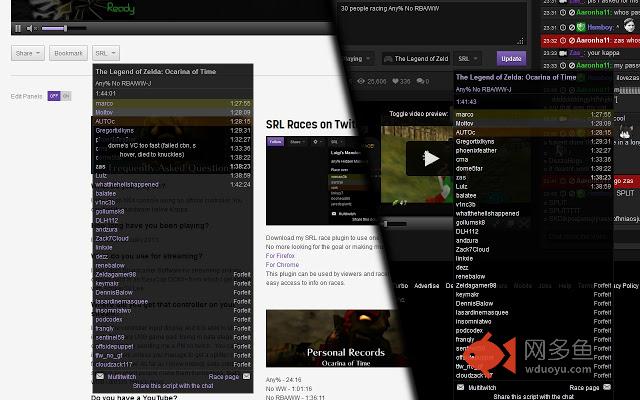Click the Hamboy username in chat

[600, 27]
